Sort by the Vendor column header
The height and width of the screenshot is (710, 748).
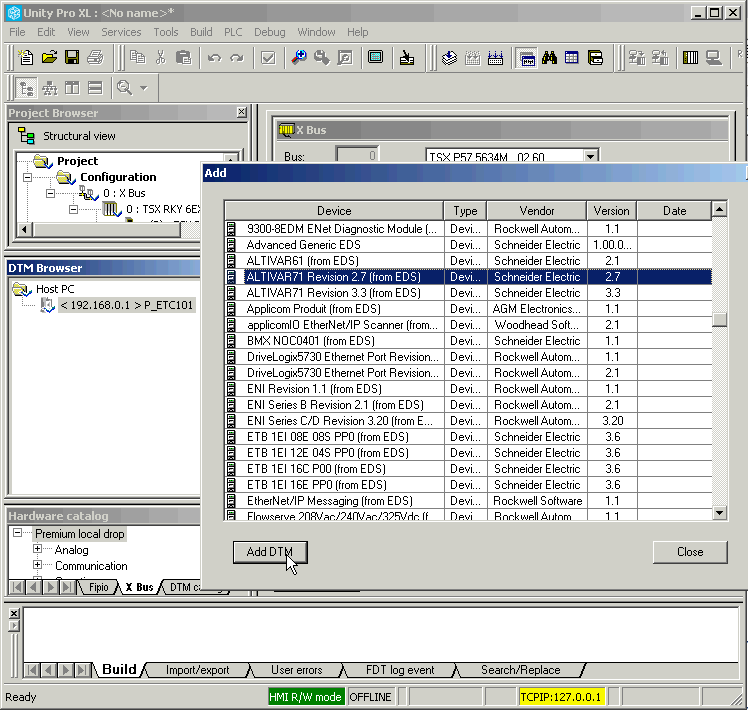coord(537,211)
